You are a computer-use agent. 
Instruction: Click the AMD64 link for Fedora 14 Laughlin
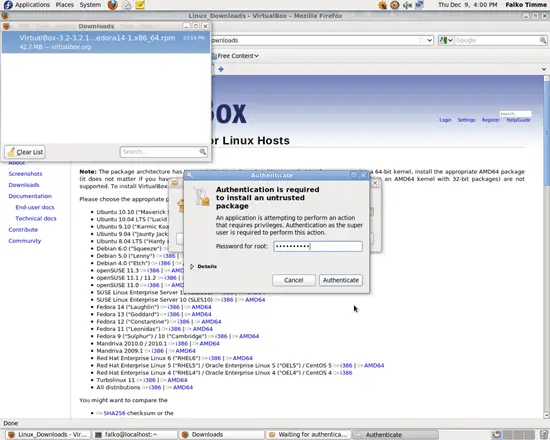click(201, 307)
